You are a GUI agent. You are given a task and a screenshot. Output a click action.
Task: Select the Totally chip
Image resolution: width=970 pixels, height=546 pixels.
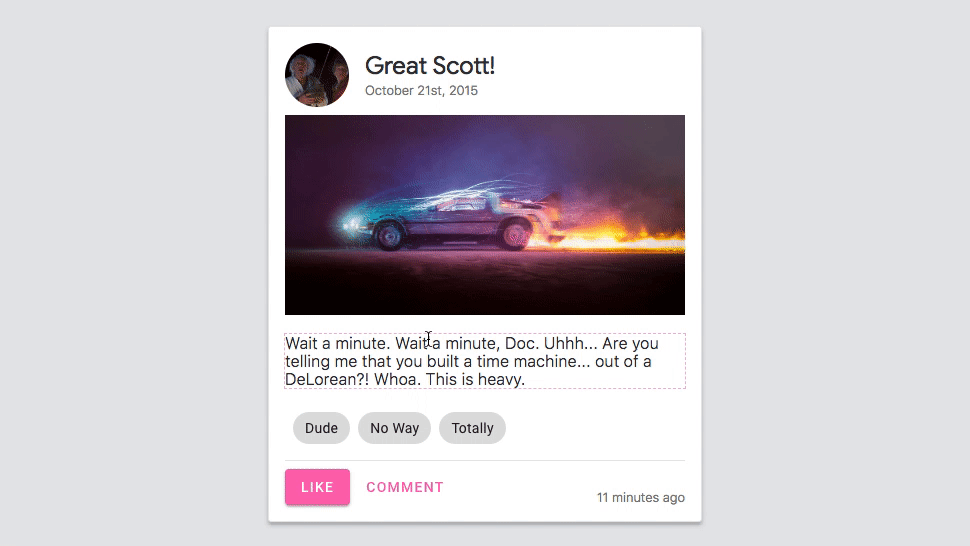[x=472, y=428]
